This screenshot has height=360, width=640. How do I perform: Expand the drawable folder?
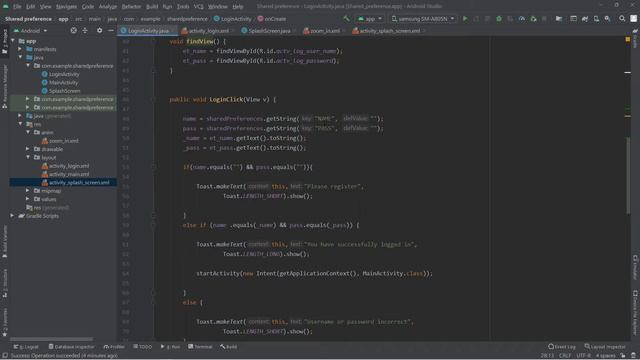[x=28, y=149]
